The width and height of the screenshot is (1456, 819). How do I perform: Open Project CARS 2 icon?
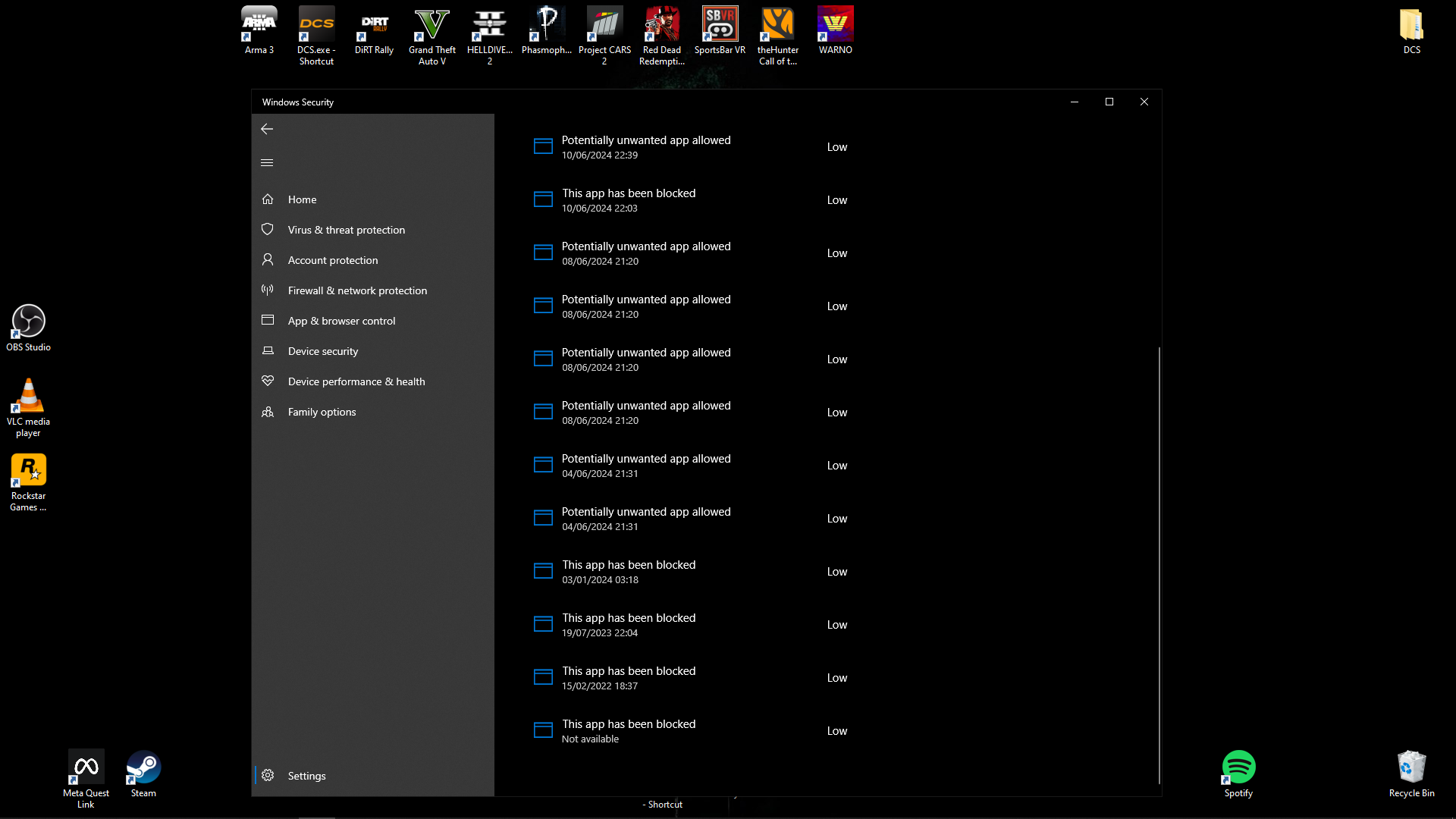604,36
